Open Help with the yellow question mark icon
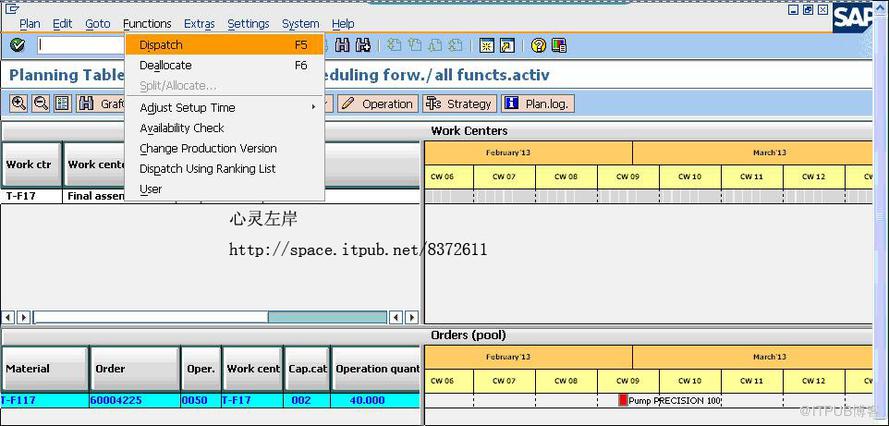Viewport: 889px width, 426px height. point(539,45)
